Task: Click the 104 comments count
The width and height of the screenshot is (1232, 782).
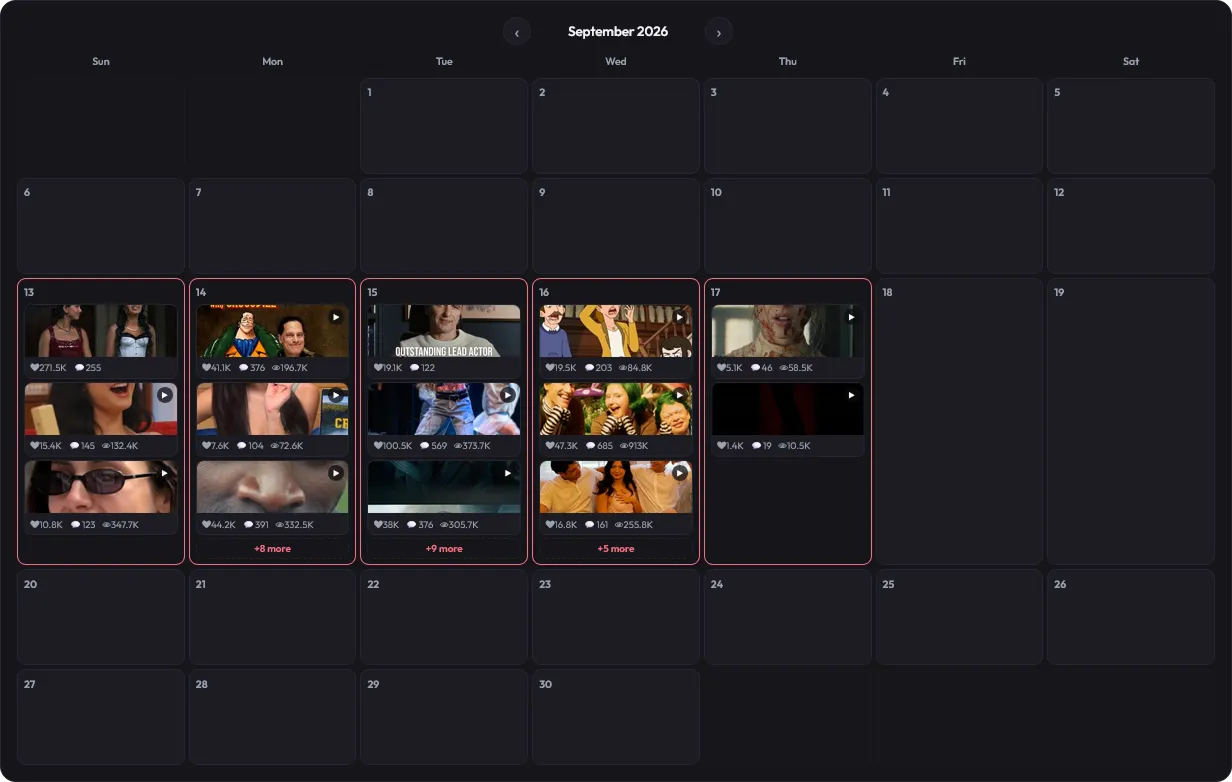Action: 256,446
